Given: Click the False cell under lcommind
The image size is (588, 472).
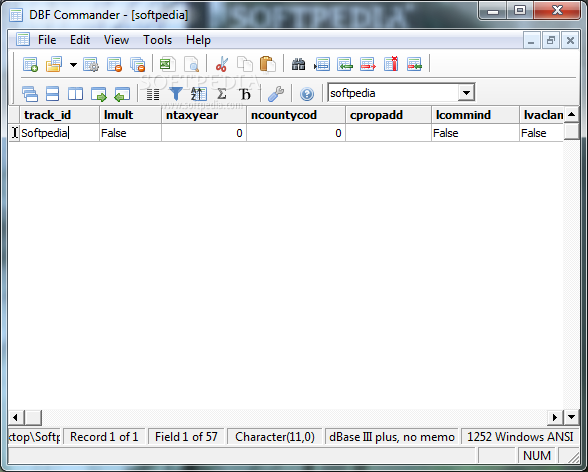Looking at the screenshot, I should tap(476, 133).
